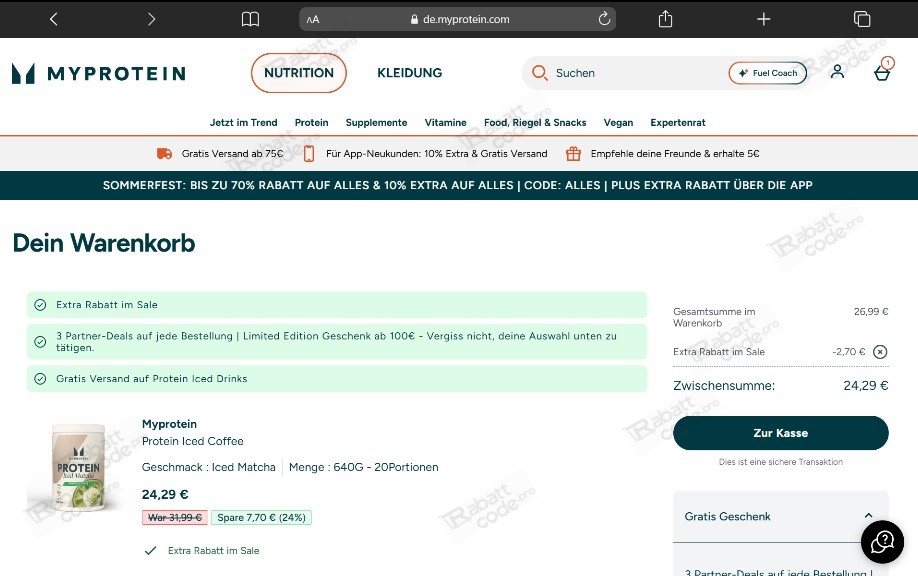Switch to the Nutrition tab

coord(299,73)
